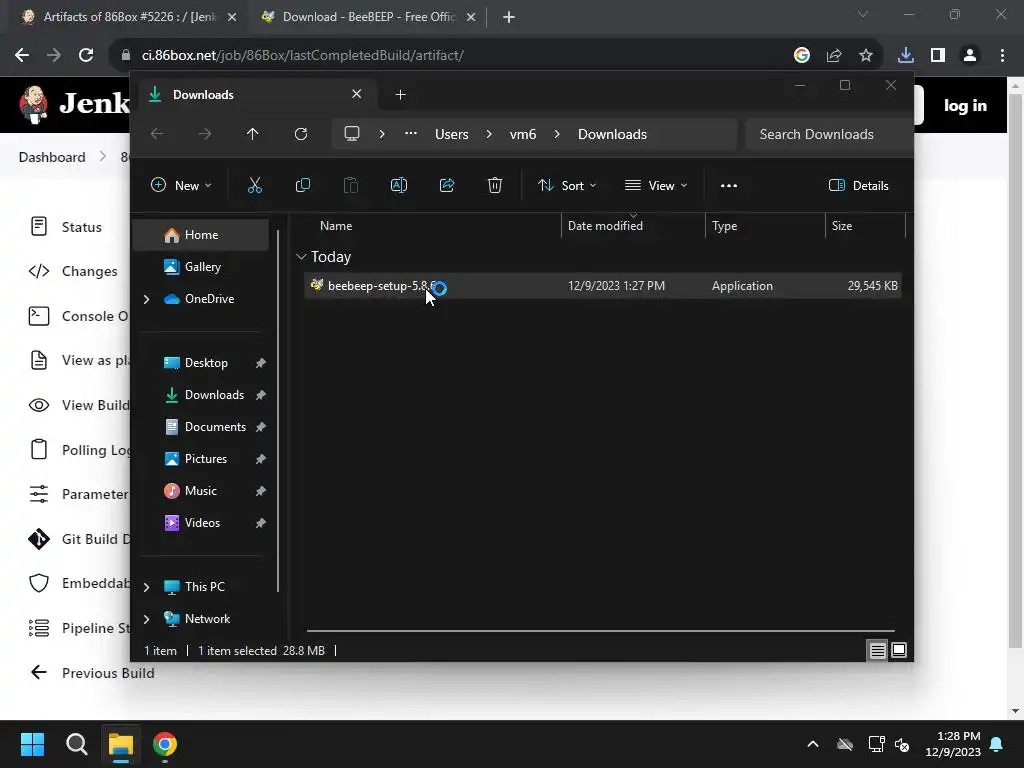Click Previous Build in Jenkins sidebar
This screenshot has height=768, width=1024.
(92, 673)
